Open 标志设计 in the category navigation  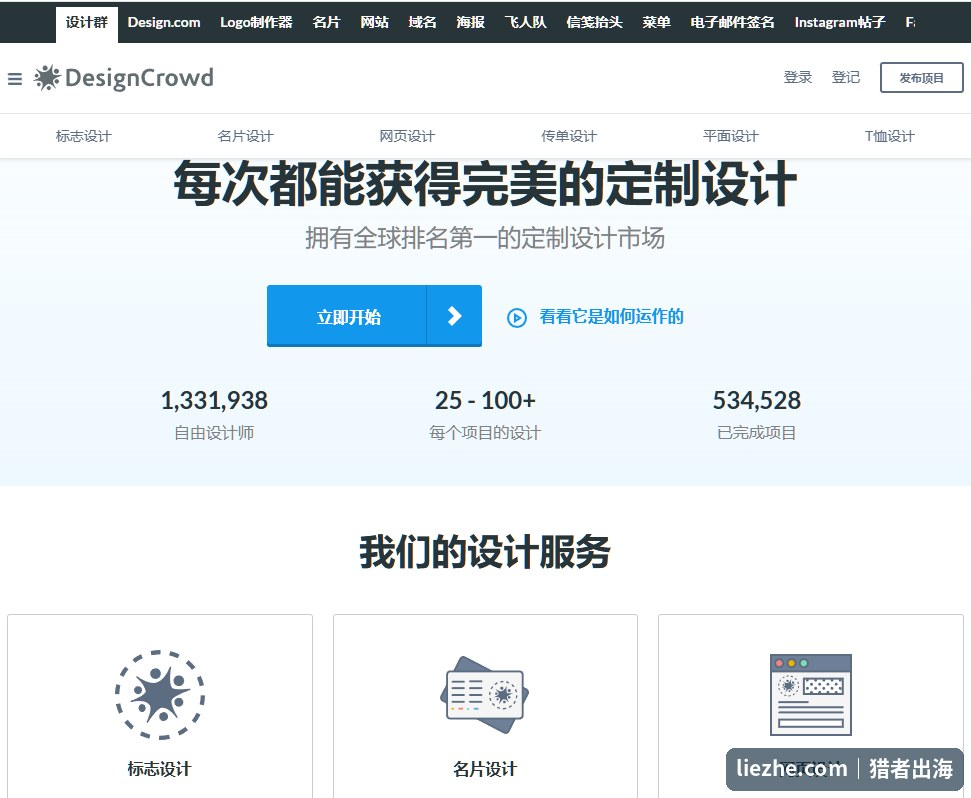click(84, 136)
